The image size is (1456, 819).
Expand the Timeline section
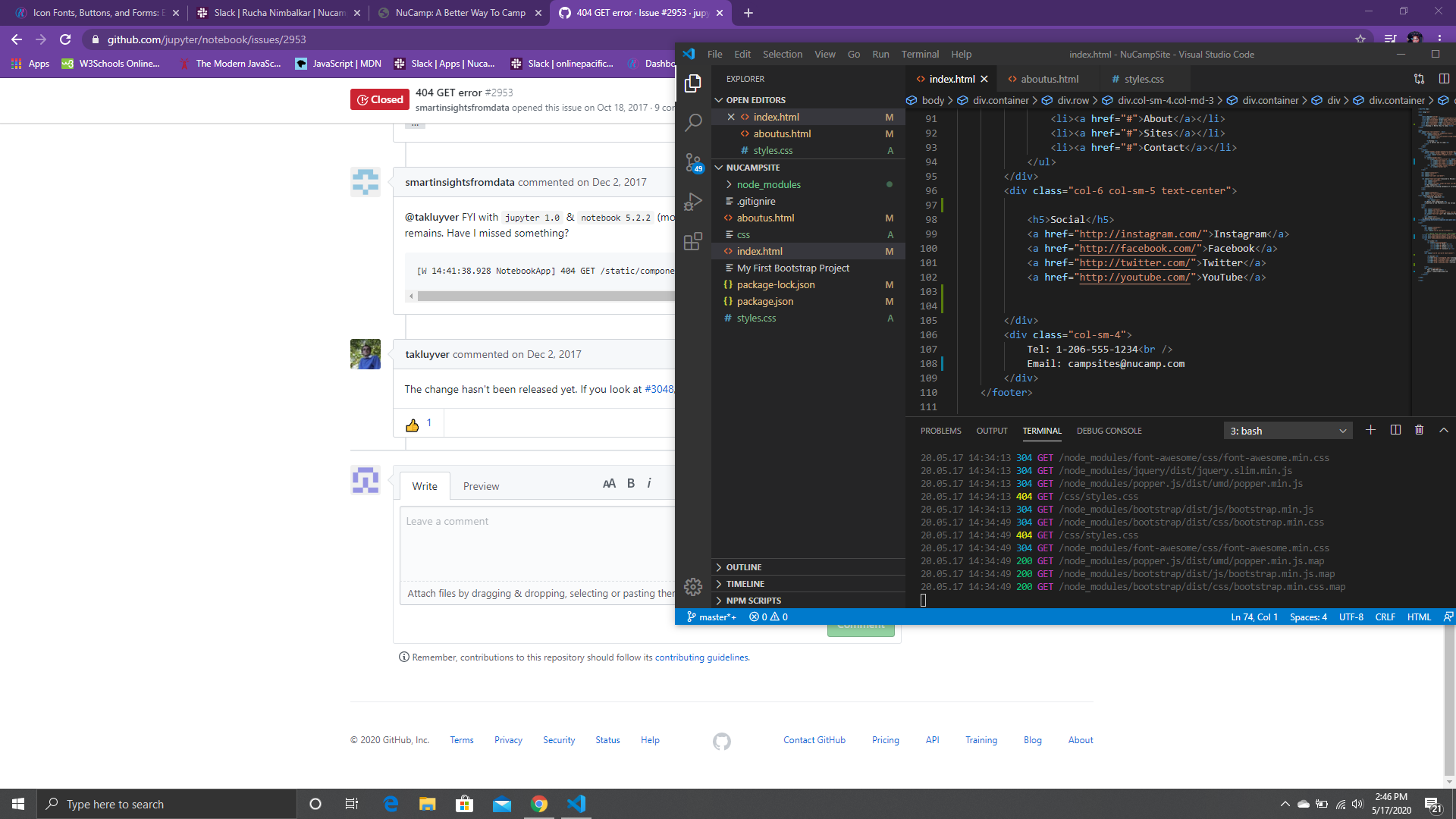[x=808, y=584]
